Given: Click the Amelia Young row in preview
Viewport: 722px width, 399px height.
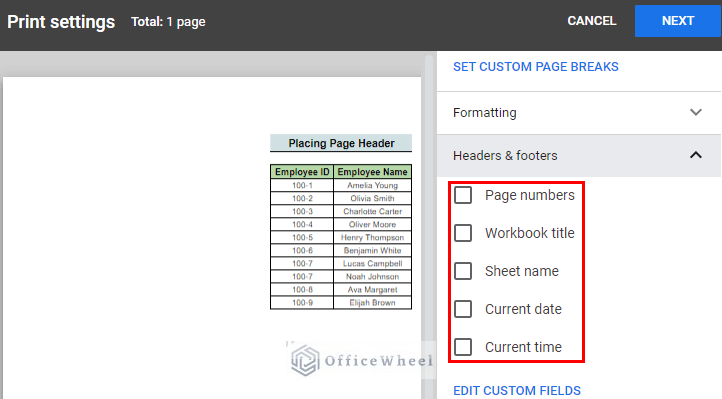Looking at the screenshot, I should pyautogui.click(x=341, y=185).
